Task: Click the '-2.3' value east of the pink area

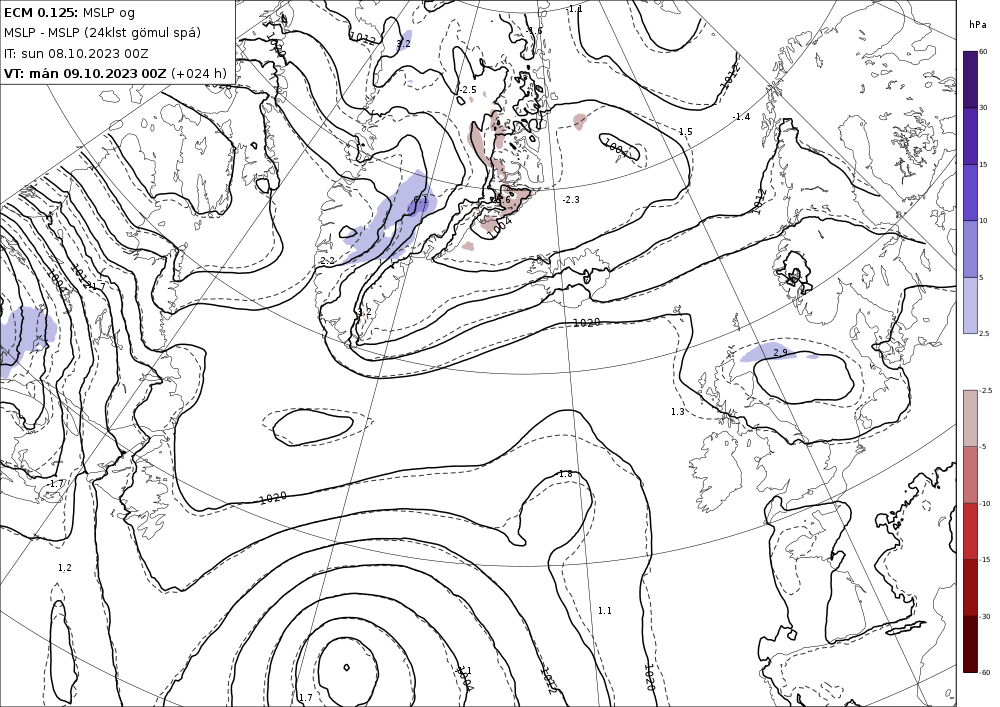Action: pyautogui.click(x=571, y=200)
